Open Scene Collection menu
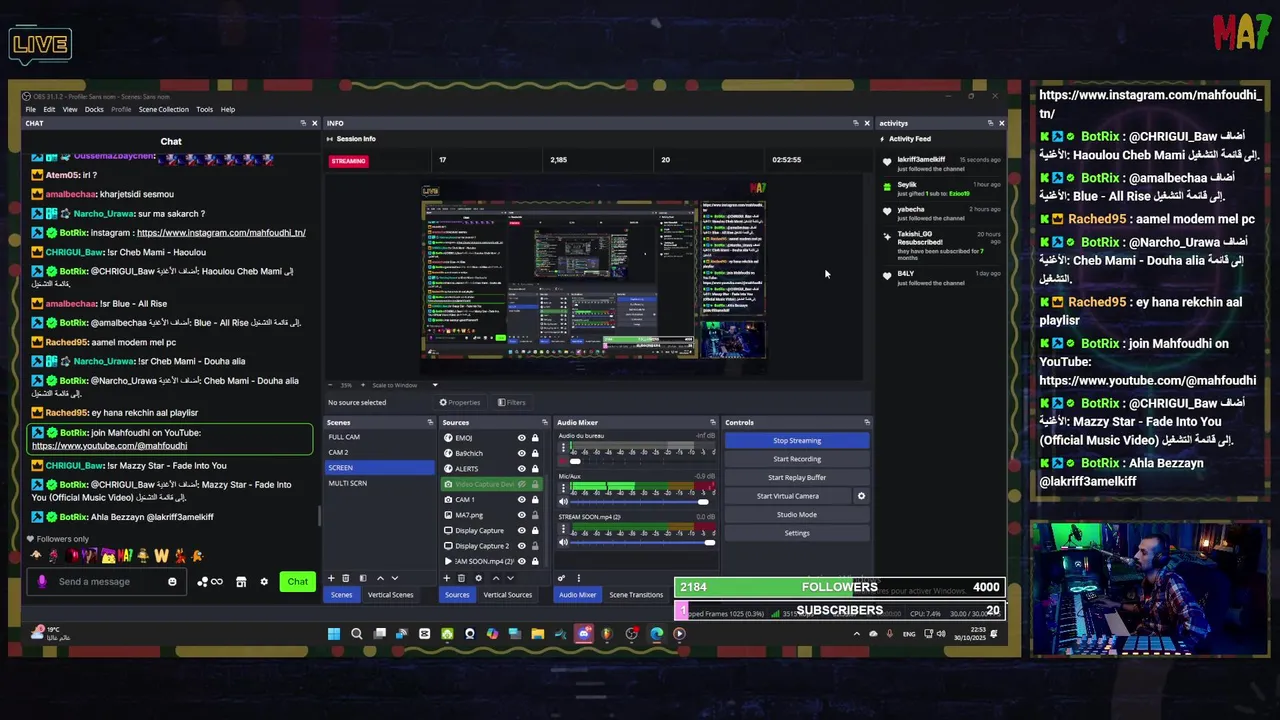Viewport: 1280px width, 720px height. 164,109
